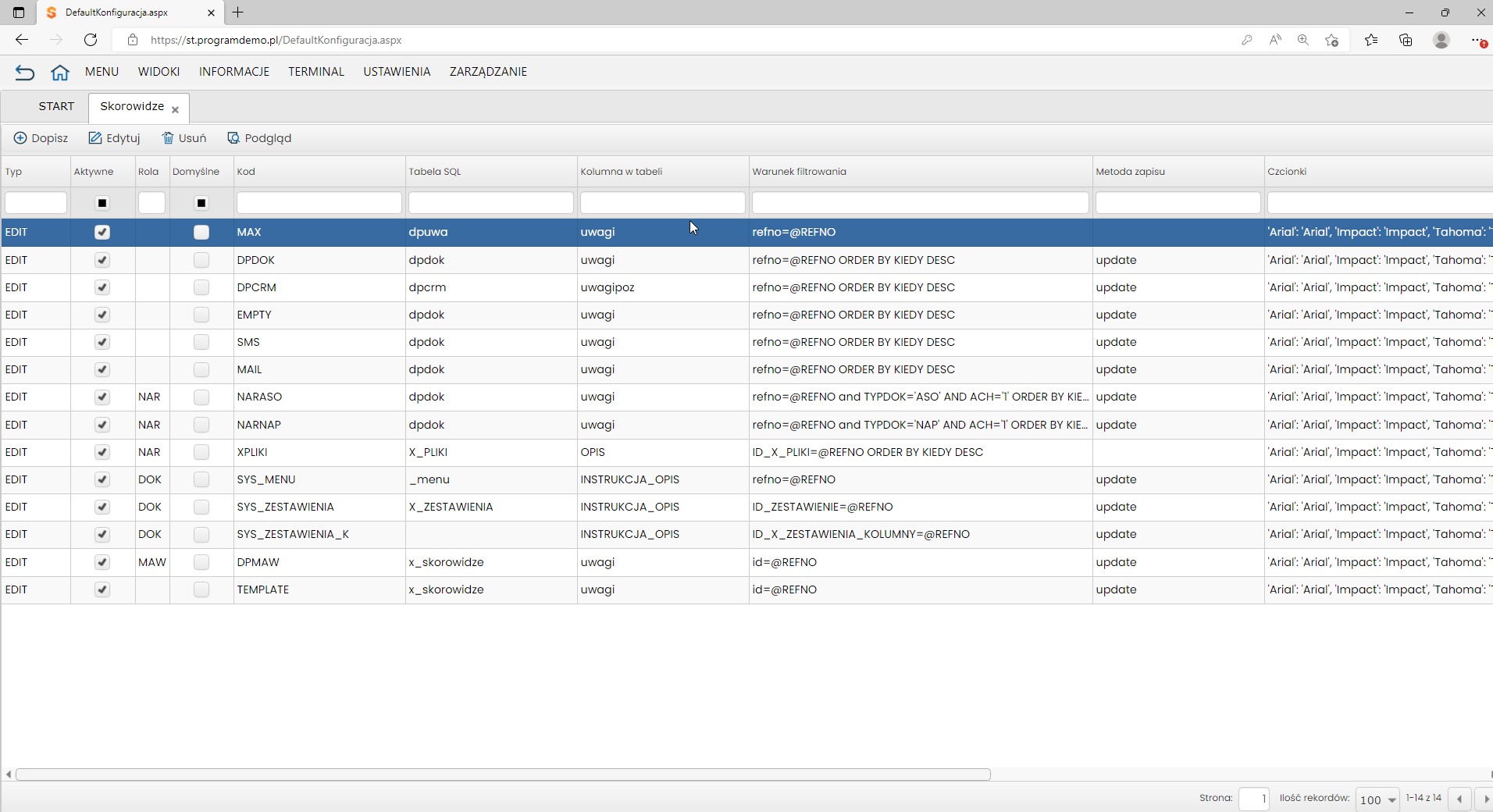Uncheck Aktywne for DPDOK row

pos(102,260)
